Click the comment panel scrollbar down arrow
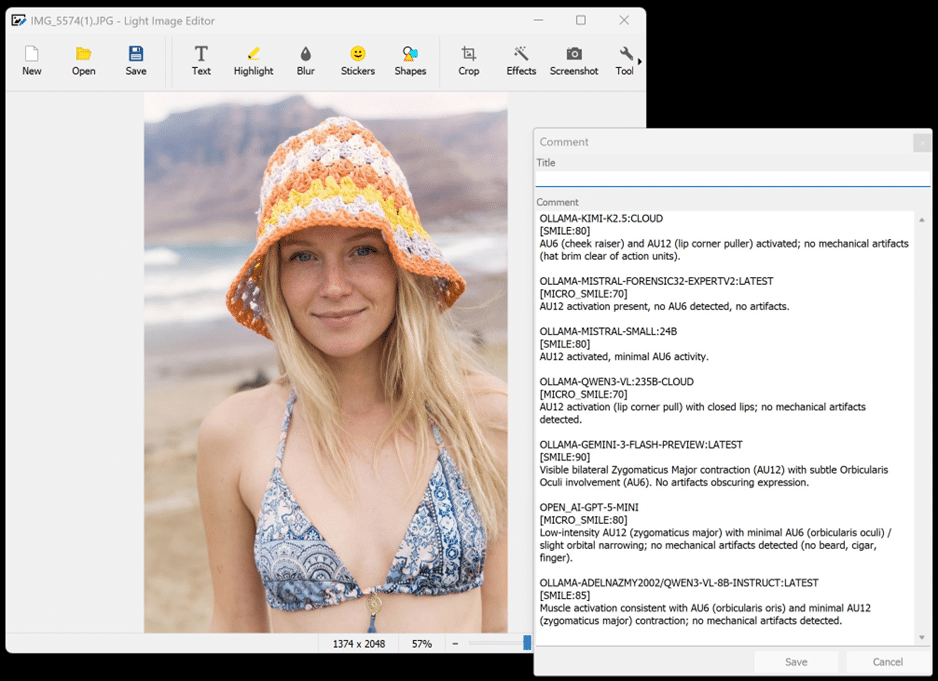Image resolution: width=938 pixels, height=681 pixels. click(x=922, y=636)
